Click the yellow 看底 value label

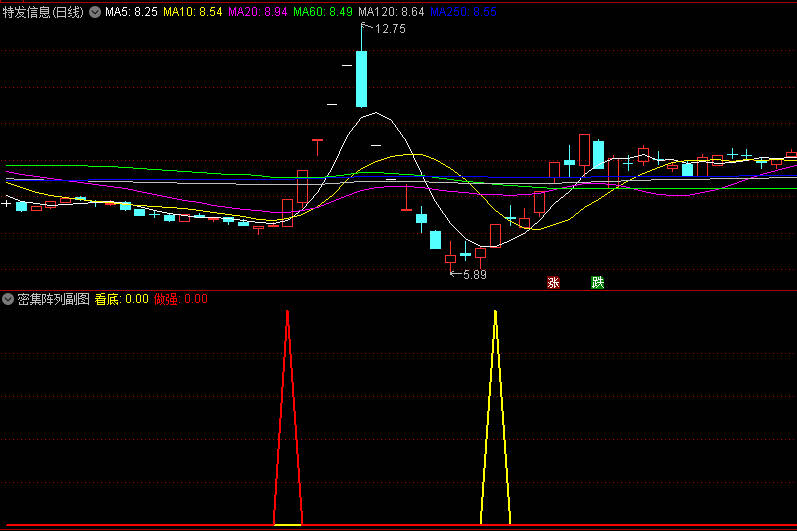[121, 299]
